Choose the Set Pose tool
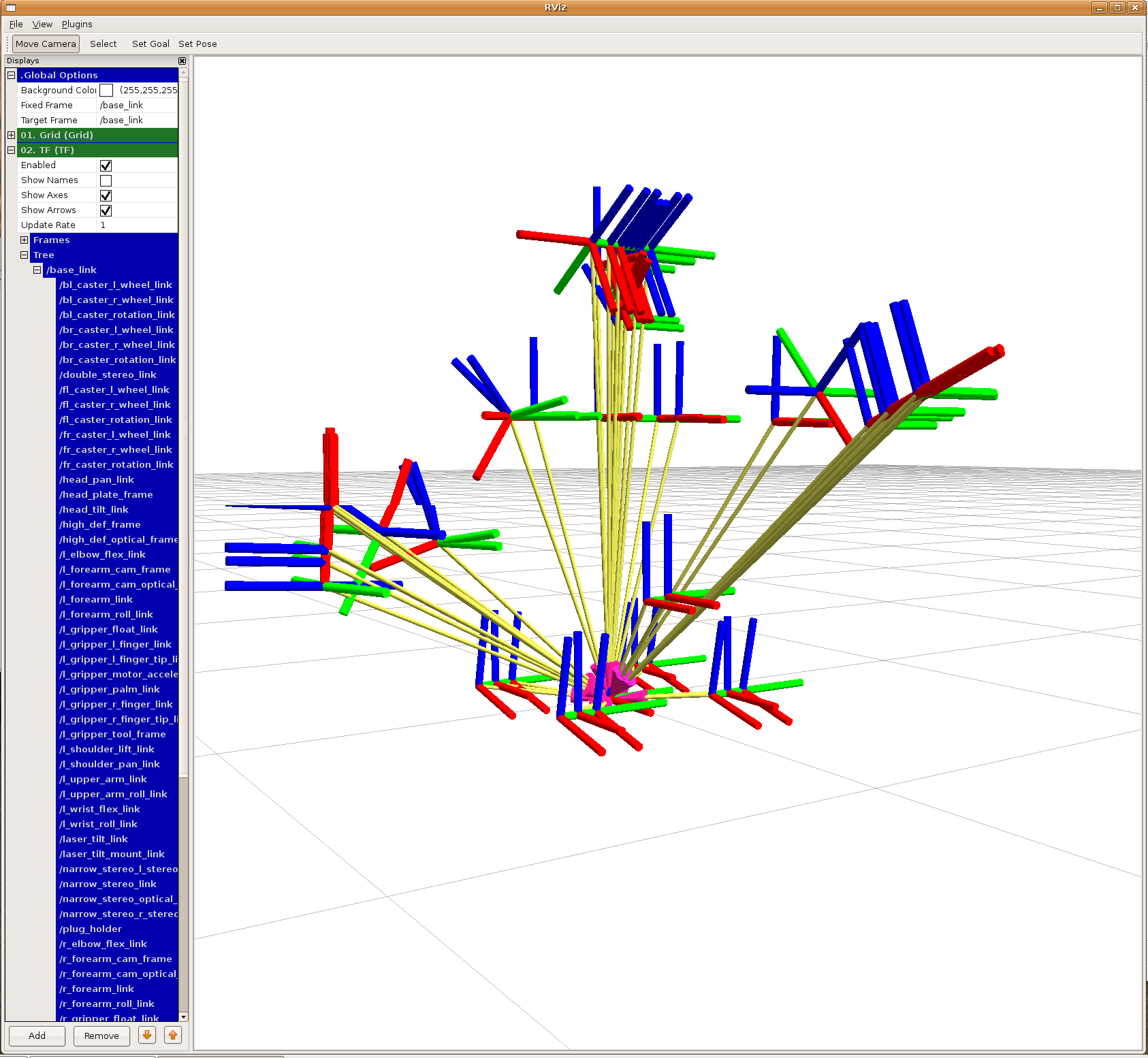This screenshot has height=1058, width=1148. pos(197,44)
